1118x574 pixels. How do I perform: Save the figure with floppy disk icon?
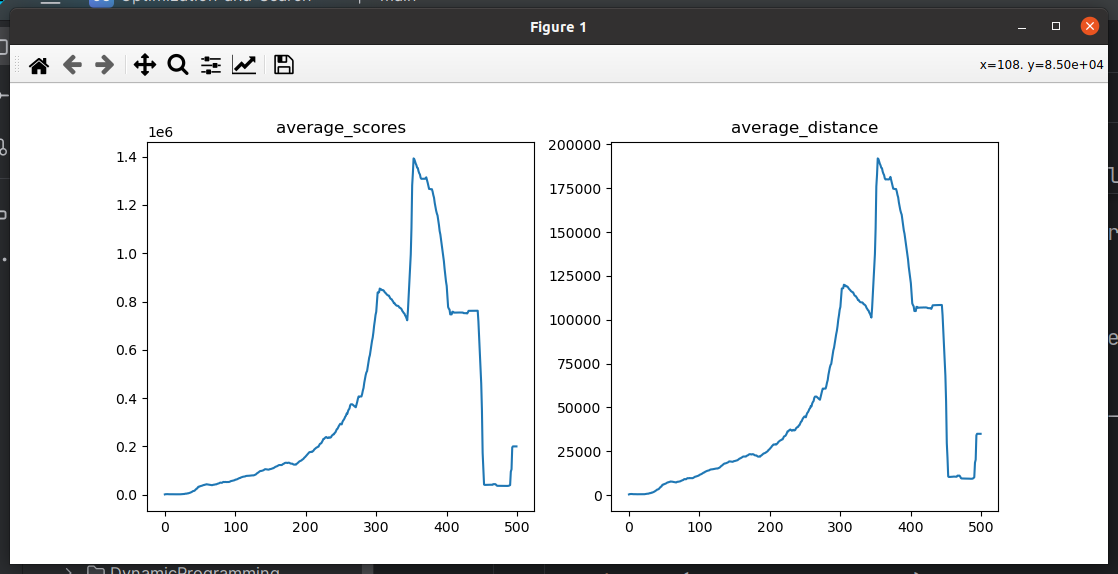coord(284,65)
